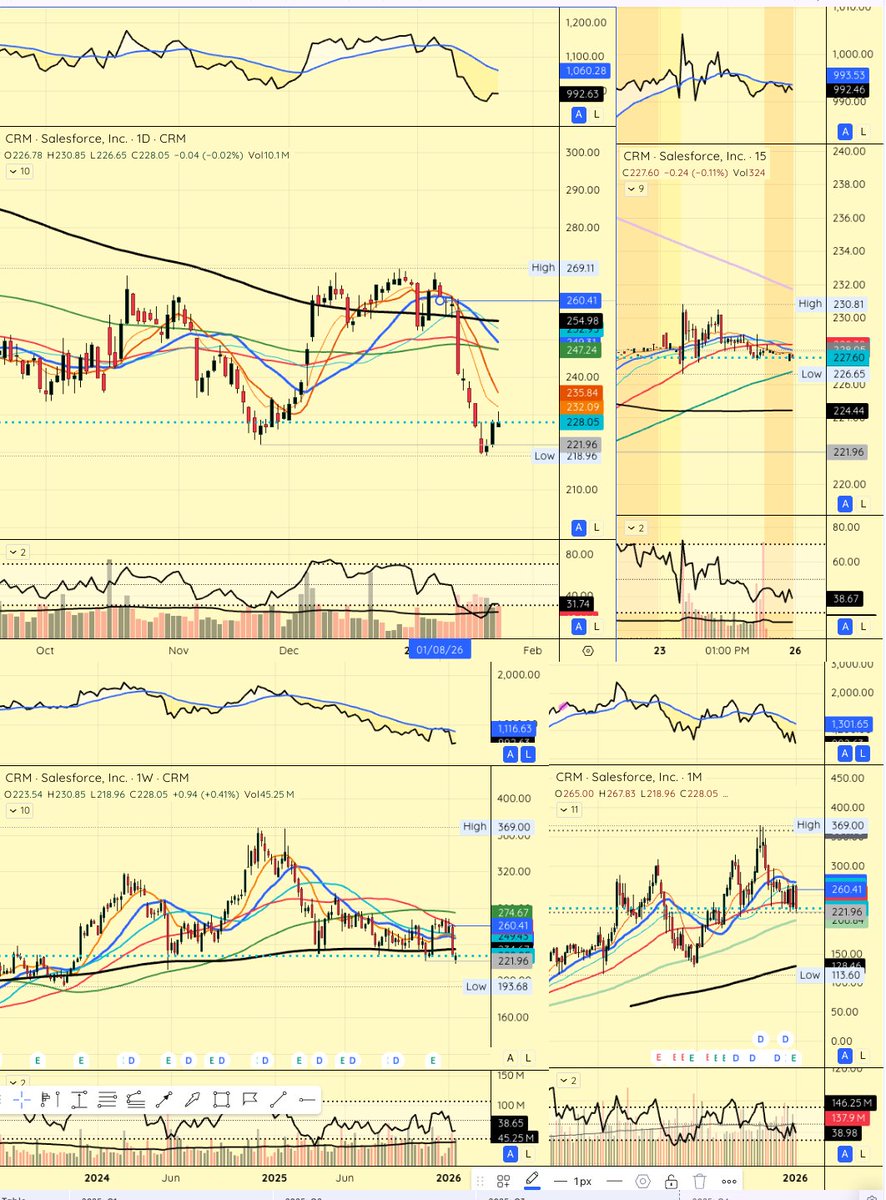The image size is (886, 1200).
Task: Select the parallel horizontal lines Fib tool
Action: point(107,1099)
